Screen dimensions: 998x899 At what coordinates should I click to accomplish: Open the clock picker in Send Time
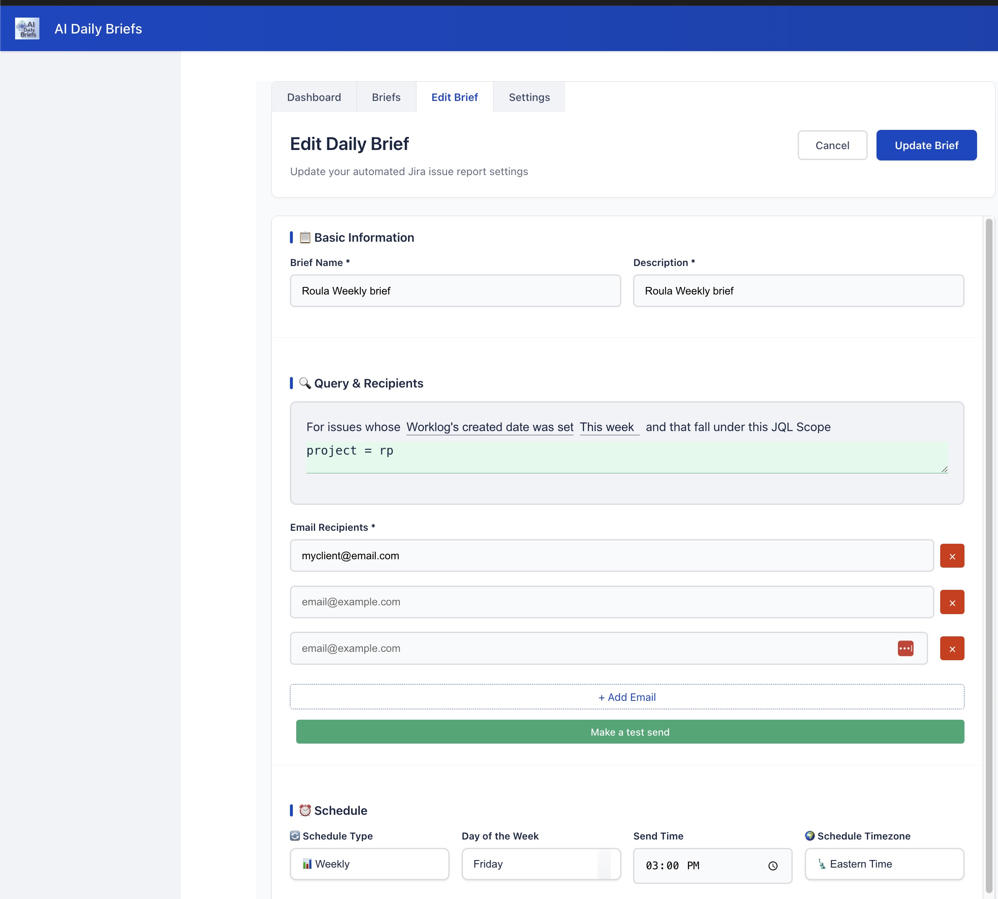(x=772, y=866)
